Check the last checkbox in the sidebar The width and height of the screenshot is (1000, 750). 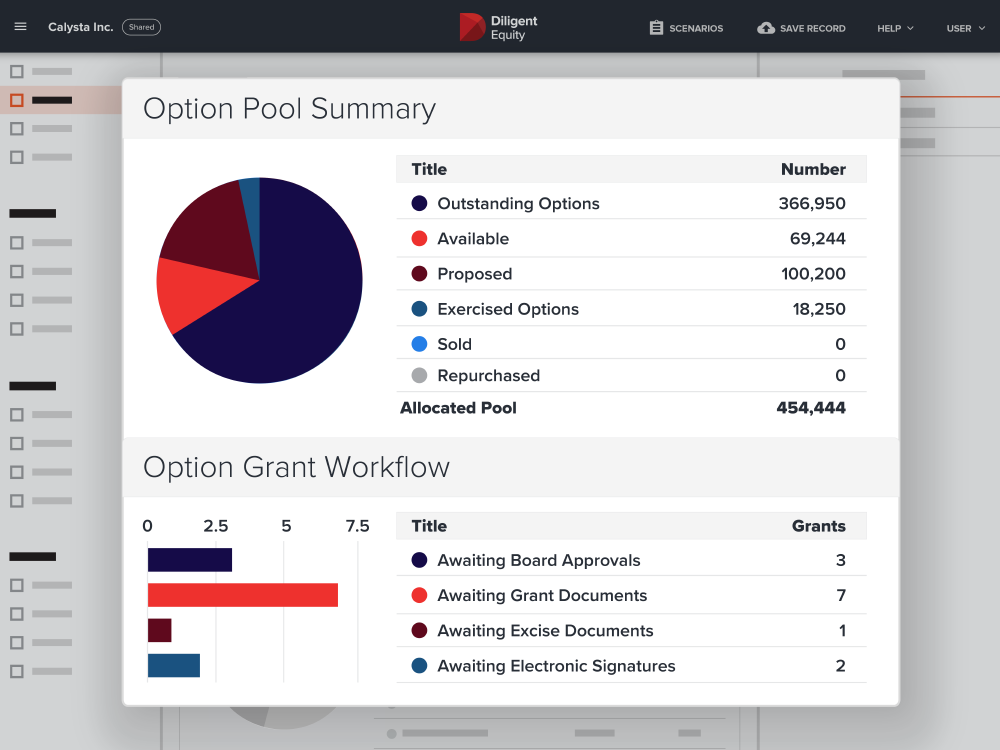tap(17, 671)
